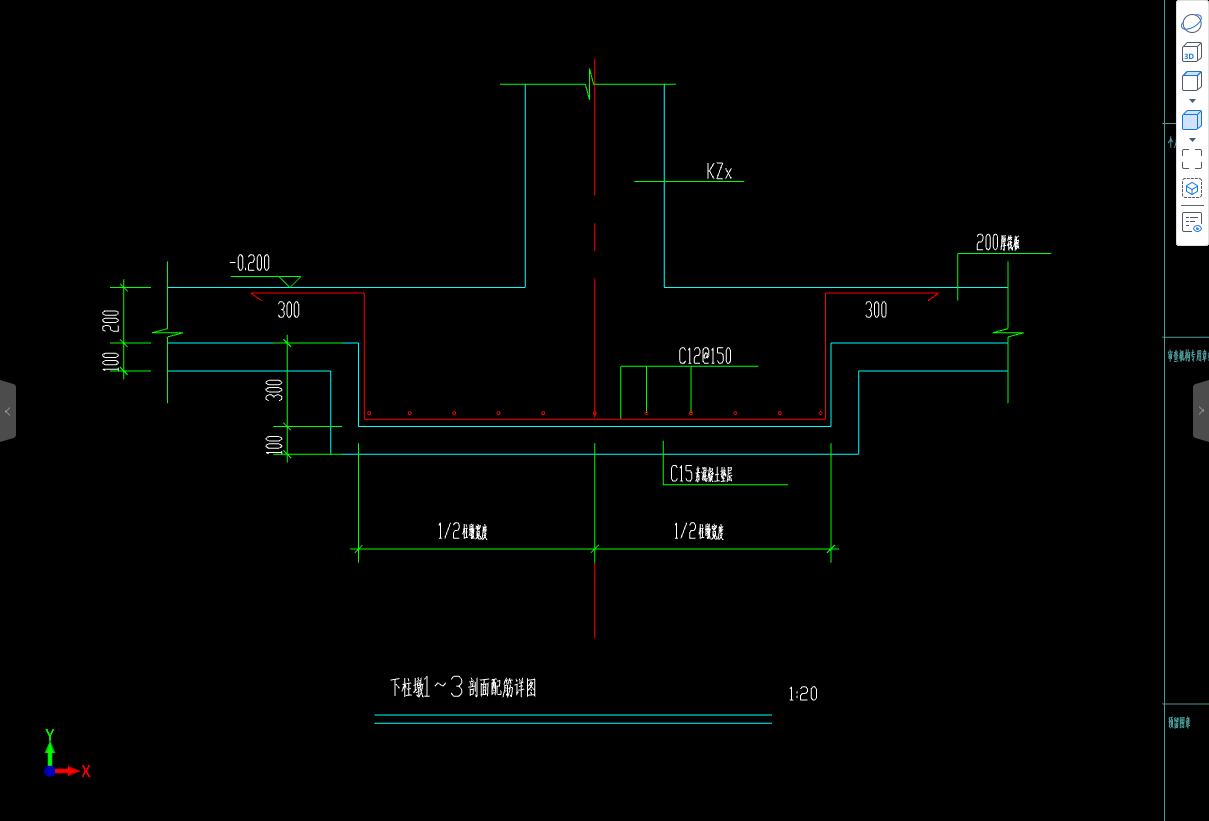Viewport: 1209px width, 821px height.
Task: Click the left 300 dimension under -0.200
Action: tap(288, 310)
